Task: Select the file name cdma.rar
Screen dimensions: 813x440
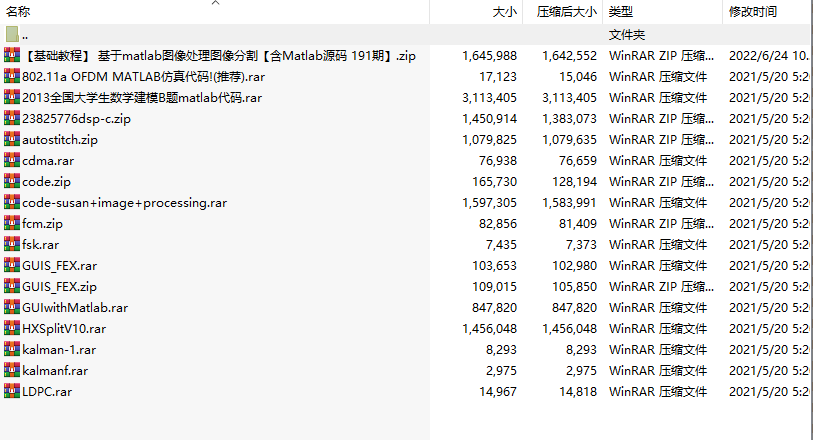Action: click(48, 161)
